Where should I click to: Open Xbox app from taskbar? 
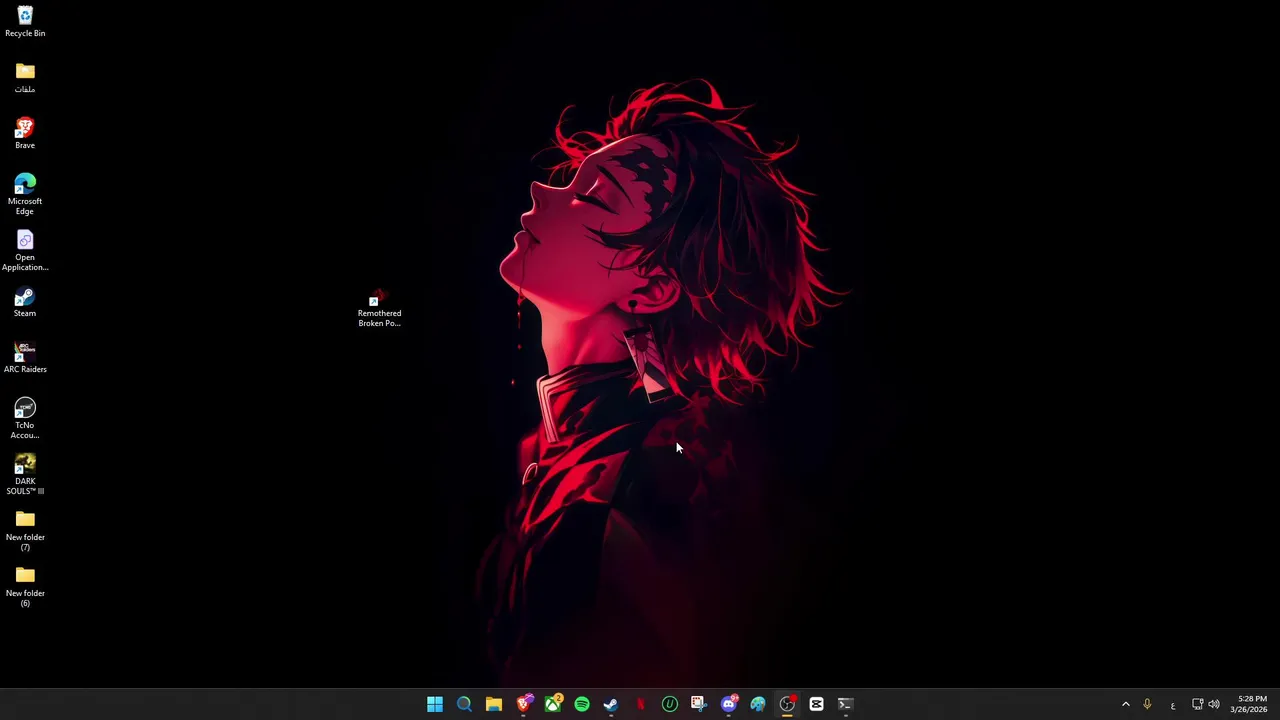pyautogui.click(x=553, y=704)
